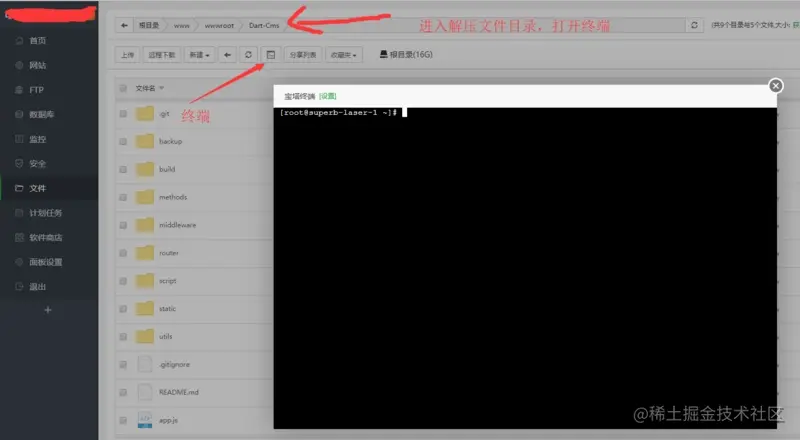Click the script folder icon
This screenshot has height=440, width=800.
[145, 281]
